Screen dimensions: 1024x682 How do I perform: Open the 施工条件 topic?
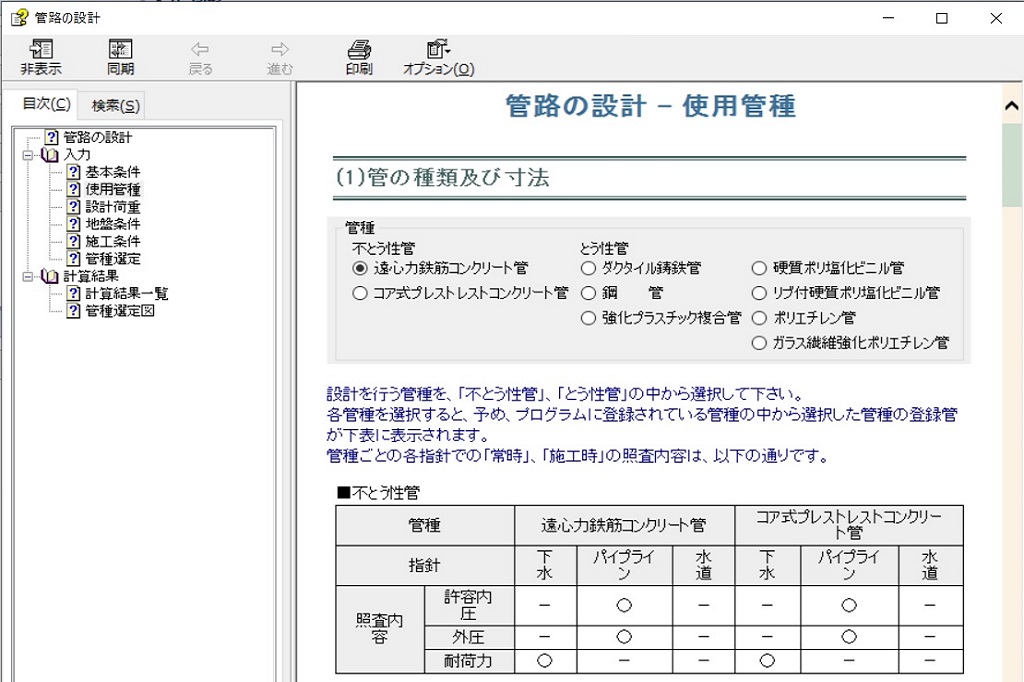tap(113, 241)
